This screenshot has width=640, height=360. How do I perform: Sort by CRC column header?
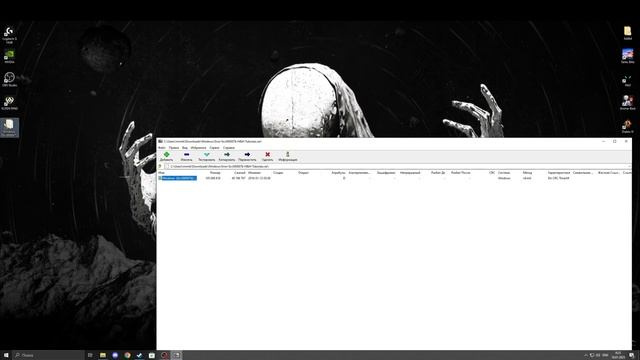(x=492, y=173)
